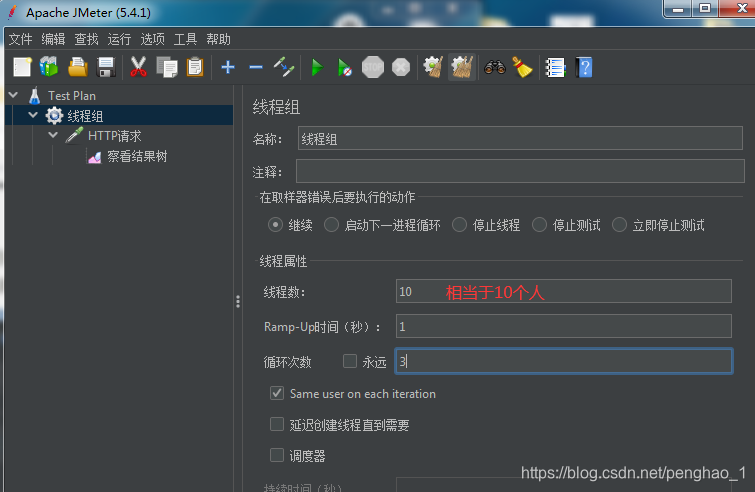Select the 立即停止测试 radio button

click(x=619, y=225)
